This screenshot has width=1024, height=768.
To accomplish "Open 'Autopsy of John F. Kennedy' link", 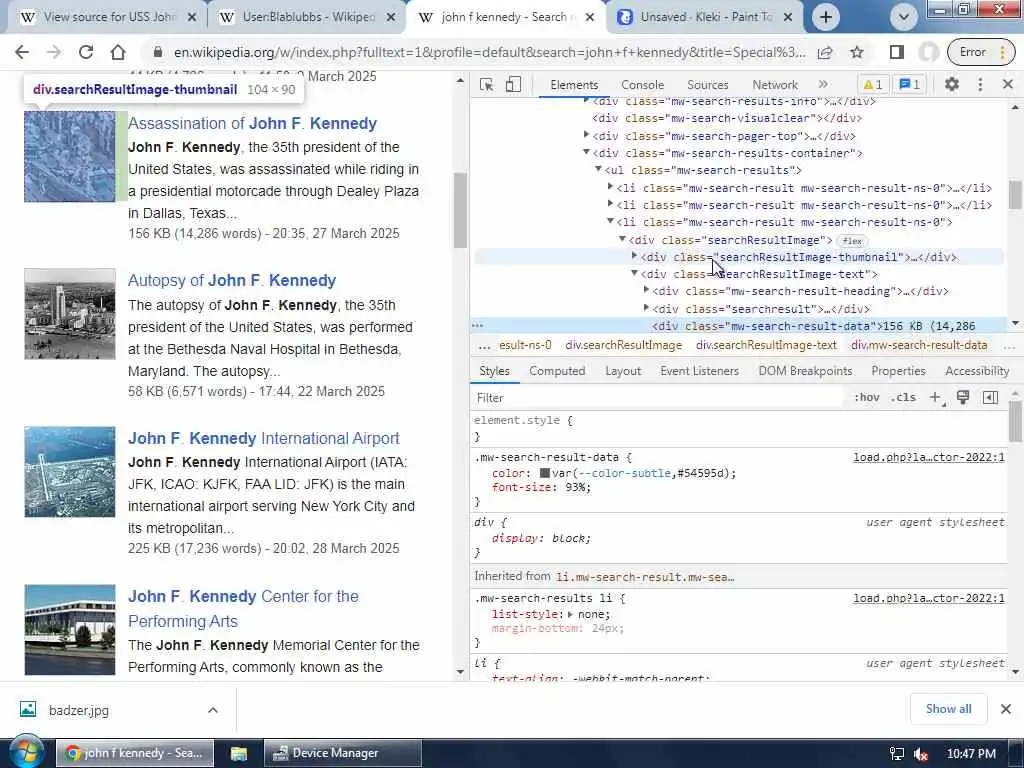I will pyautogui.click(x=232, y=281).
